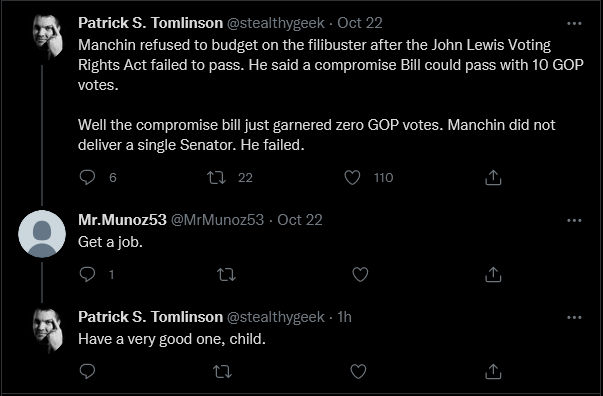Reply to Tomlinson's Manchin filibuster tweet
This screenshot has width=603, height=396.
coord(87,178)
